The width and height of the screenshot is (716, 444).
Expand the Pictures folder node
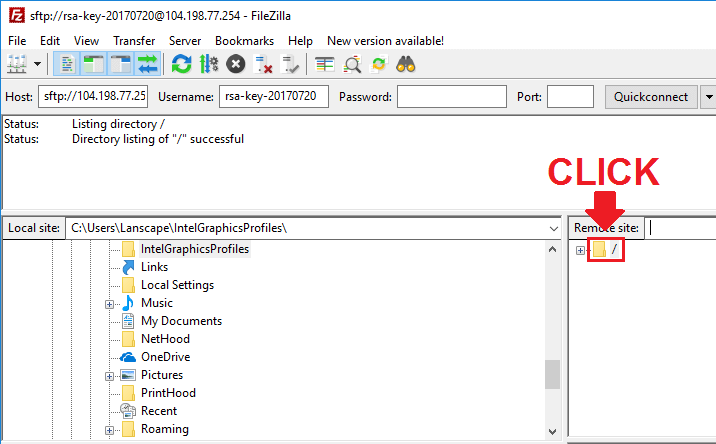point(109,376)
